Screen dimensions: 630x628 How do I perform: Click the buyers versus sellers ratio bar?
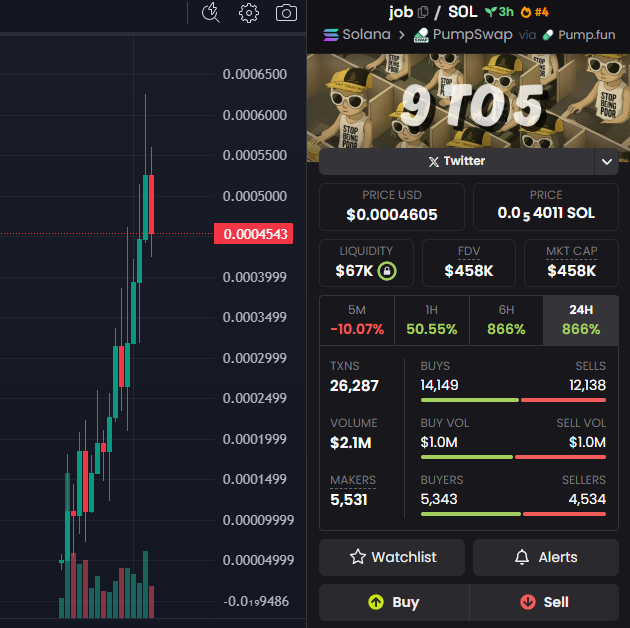point(513,514)
